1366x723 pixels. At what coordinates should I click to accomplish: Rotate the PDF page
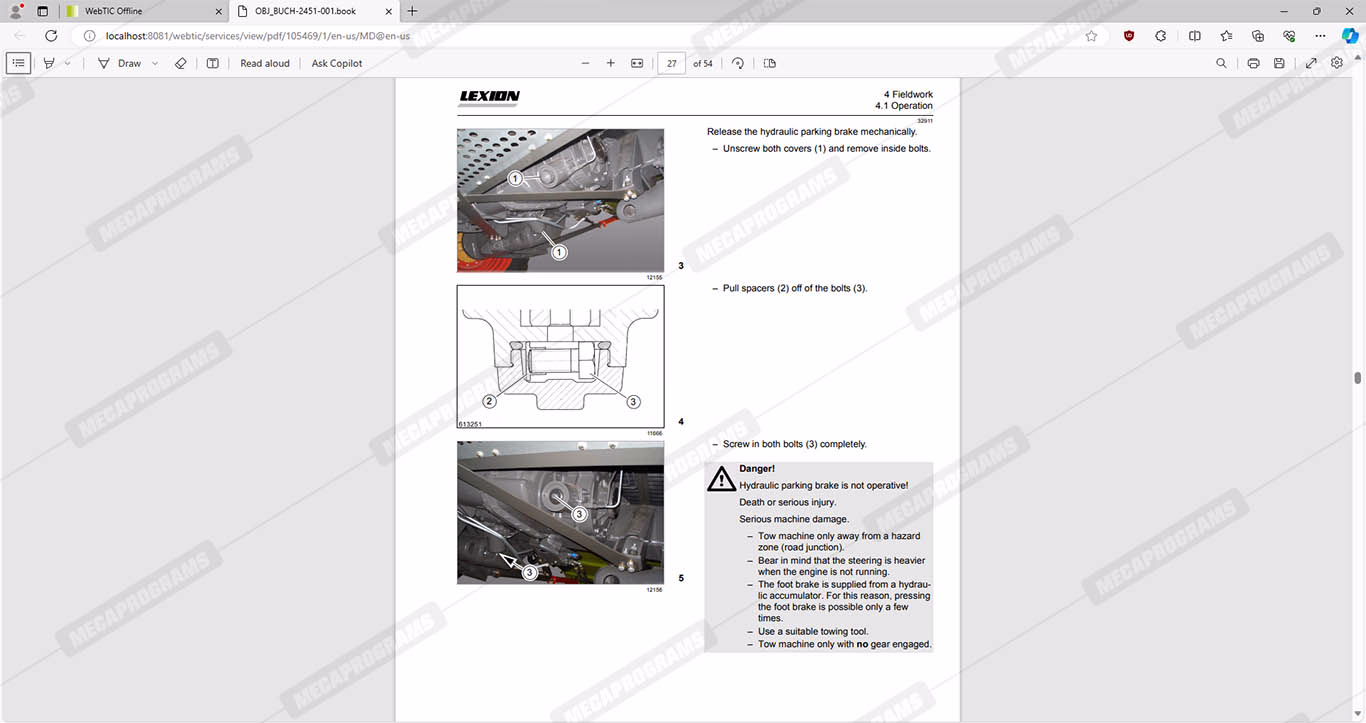[x=738, y=63]
